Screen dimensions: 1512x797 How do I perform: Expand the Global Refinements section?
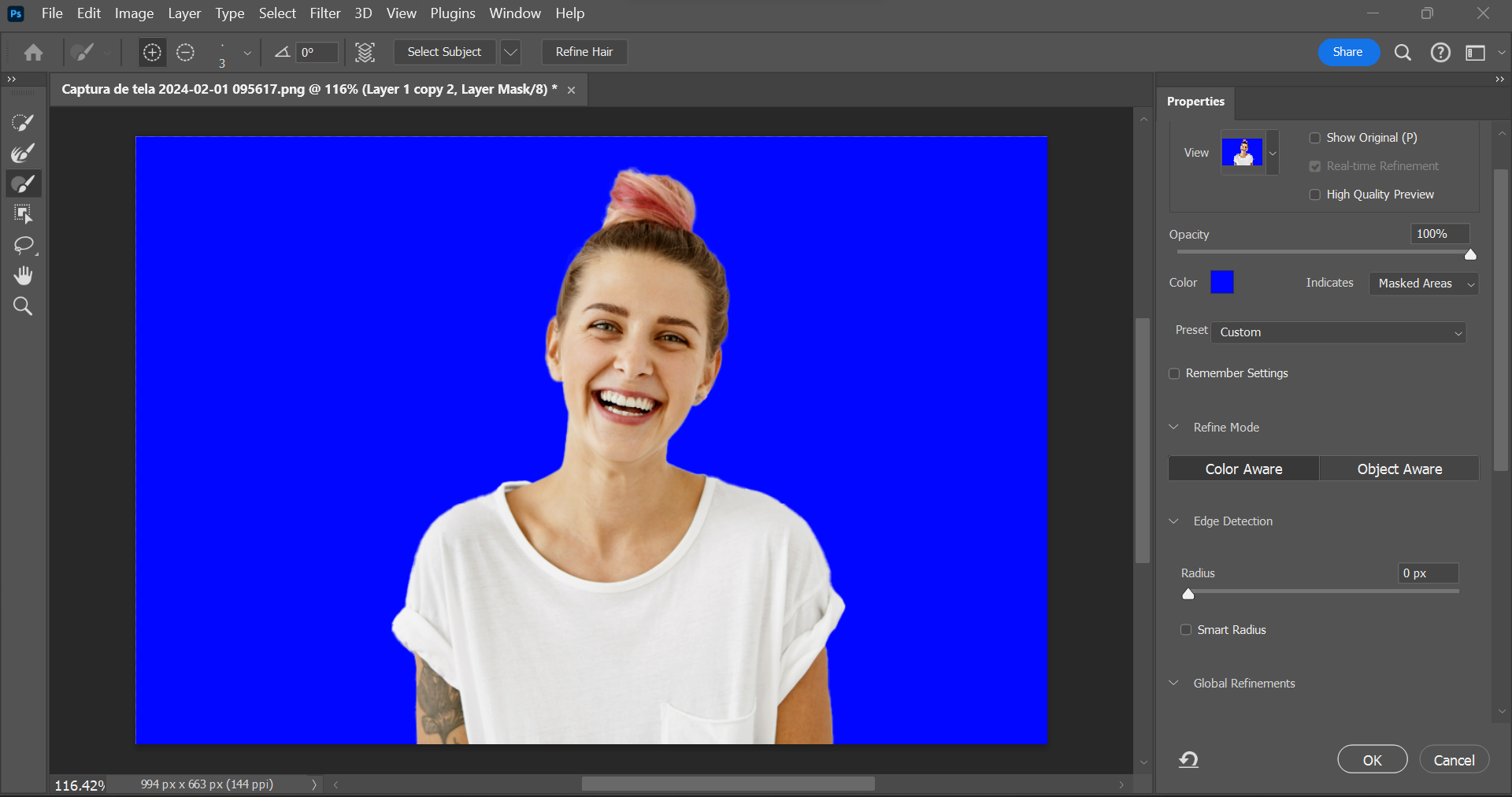[1173, 683]
